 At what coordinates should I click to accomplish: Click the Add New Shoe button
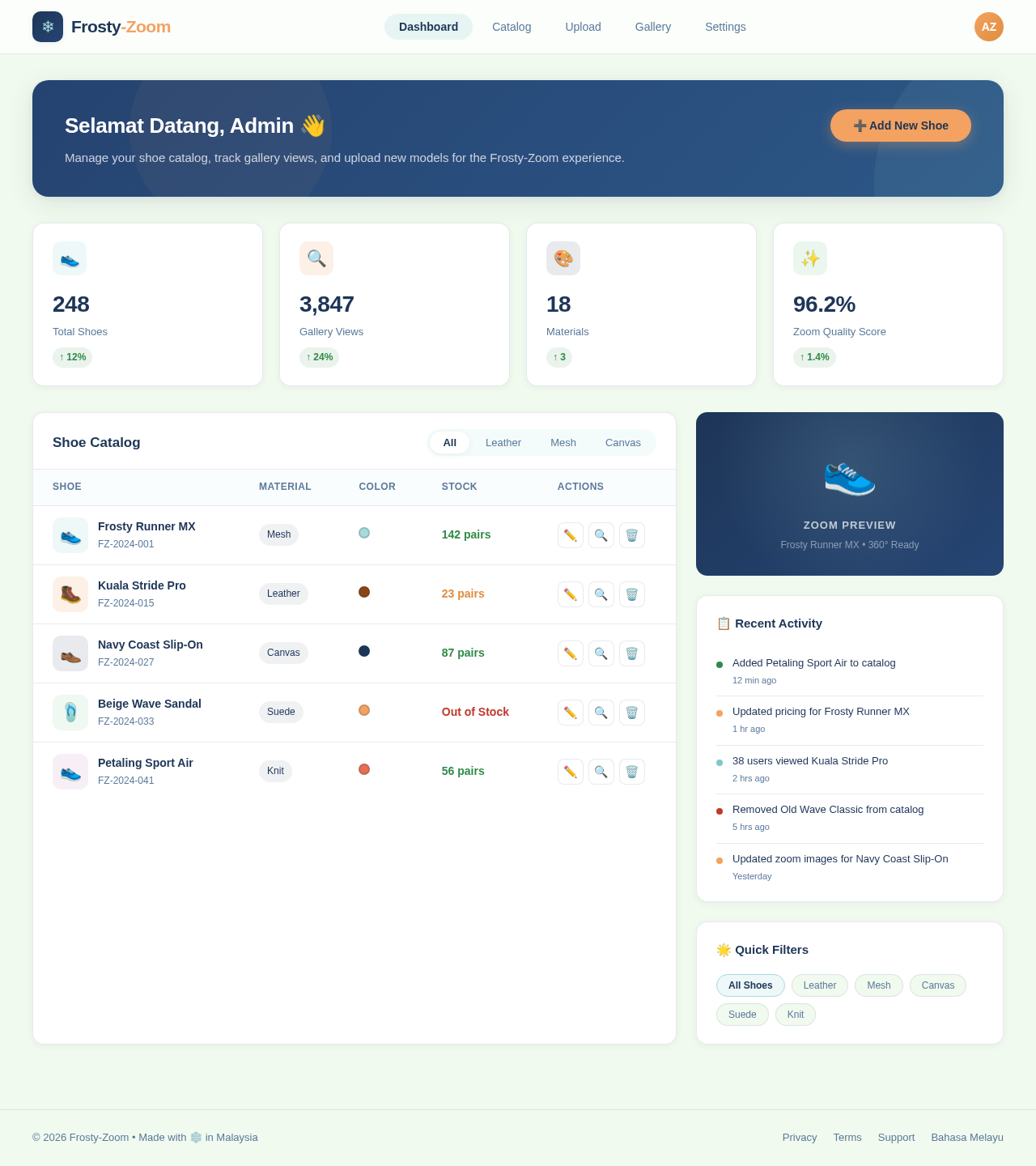[900, 126]
